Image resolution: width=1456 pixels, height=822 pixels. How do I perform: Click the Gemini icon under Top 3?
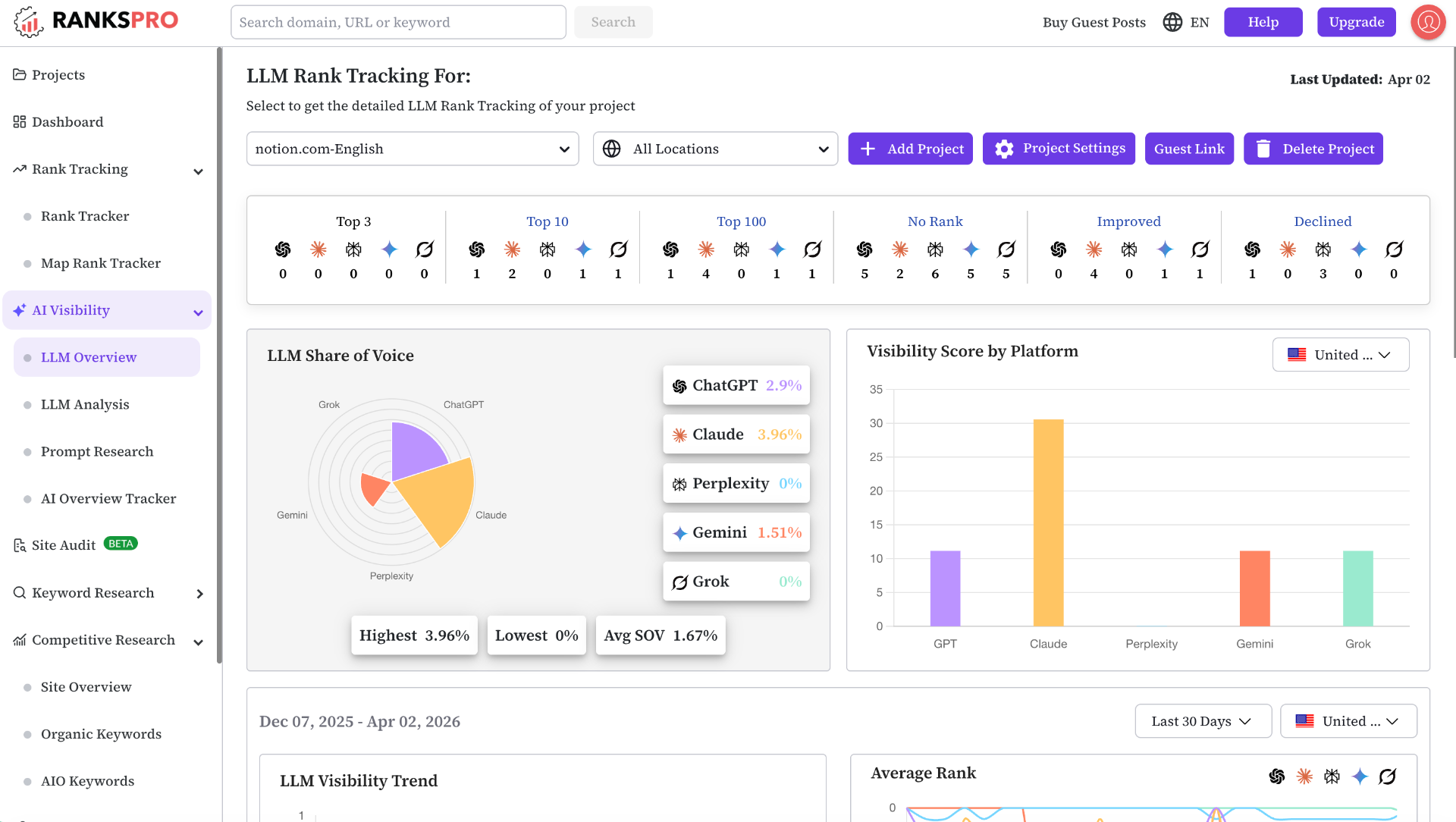(389, 249)
